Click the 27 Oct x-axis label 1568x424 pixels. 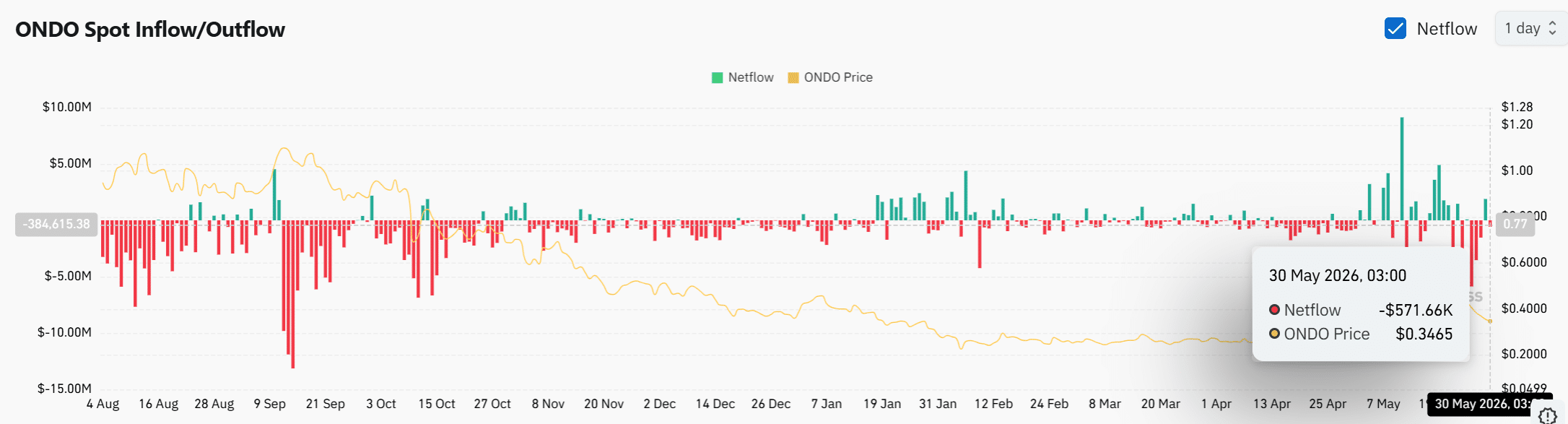[492, 404]
